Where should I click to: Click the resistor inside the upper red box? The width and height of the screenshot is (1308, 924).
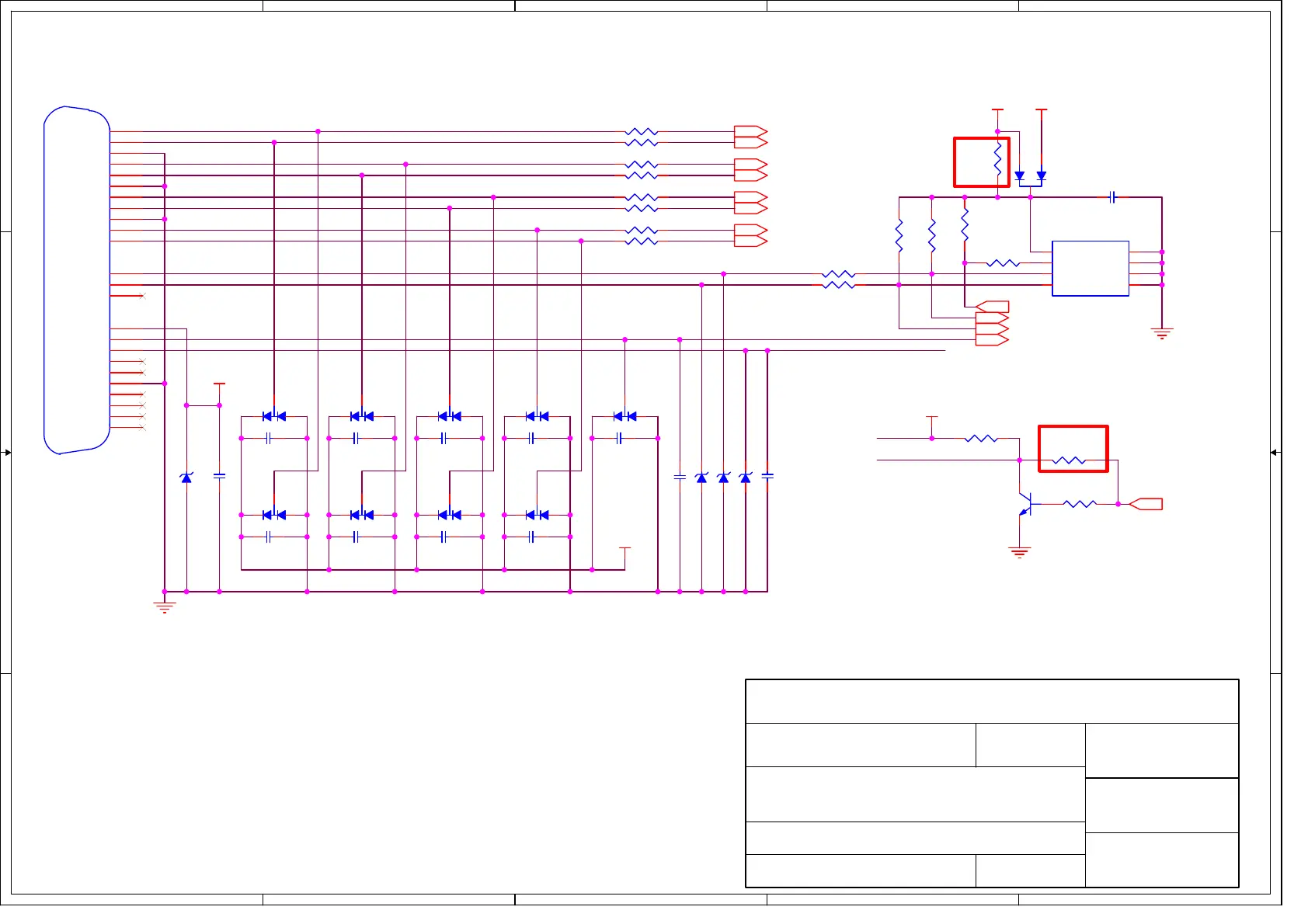click(997, 162)
